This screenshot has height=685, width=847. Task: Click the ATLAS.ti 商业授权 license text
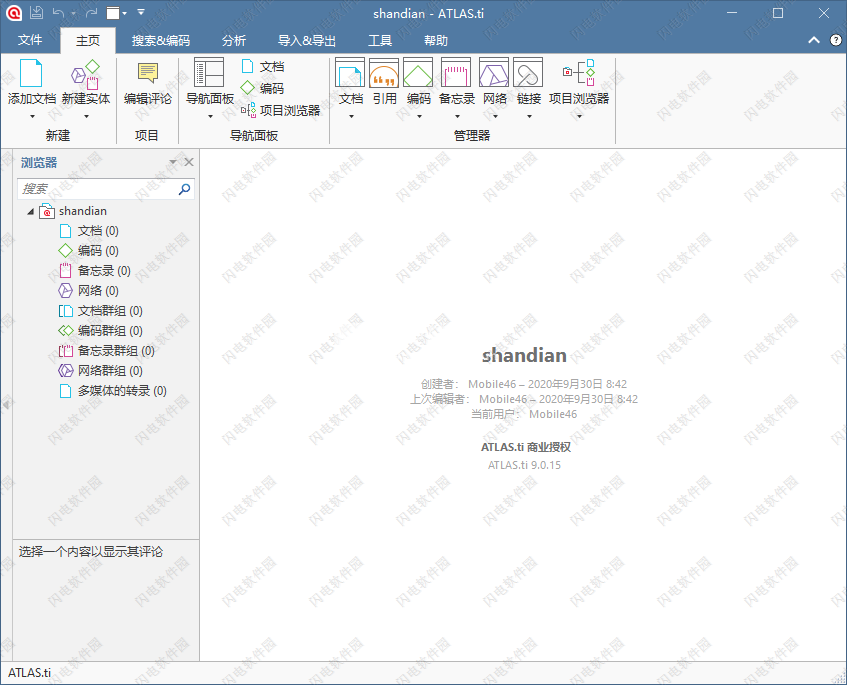(526, 447)
